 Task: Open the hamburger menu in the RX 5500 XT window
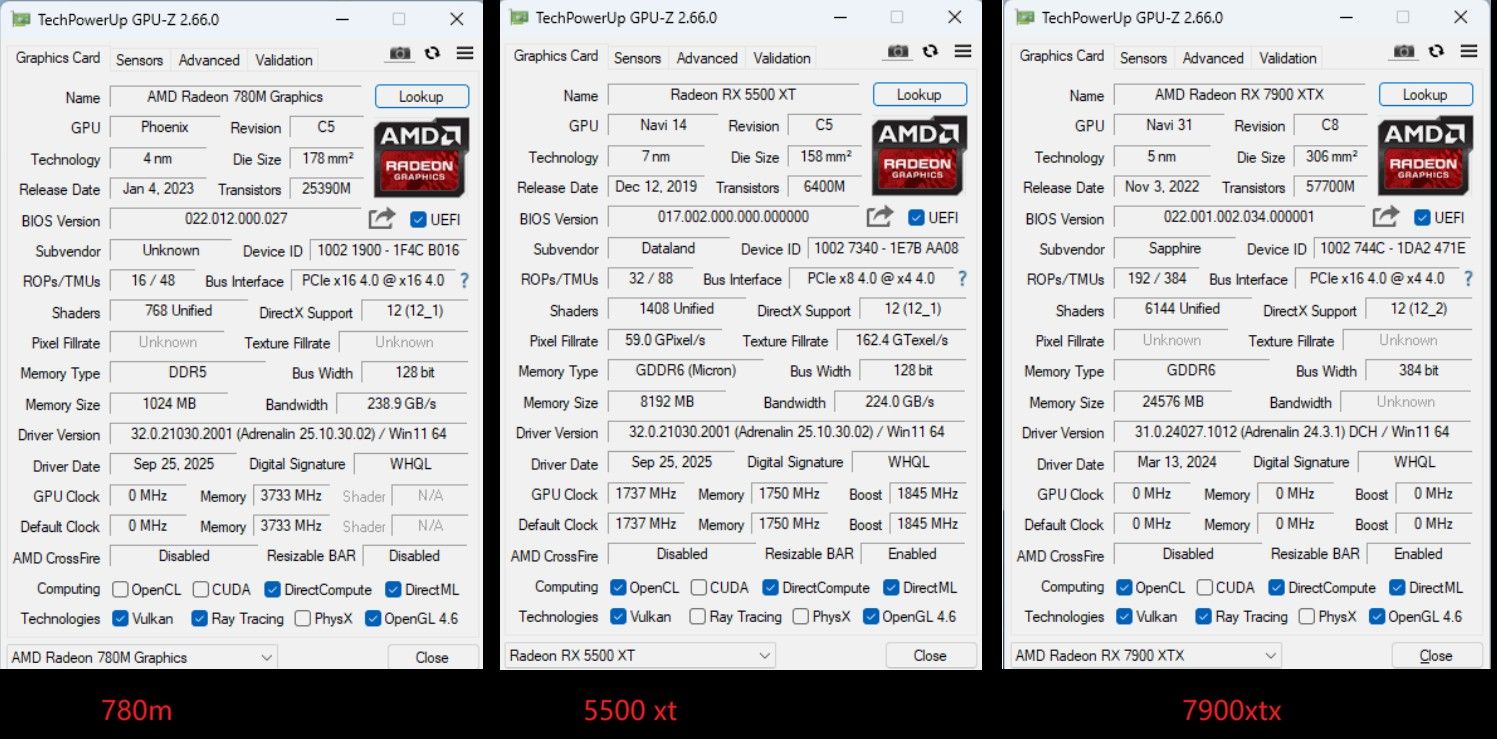tap(963, 52)
